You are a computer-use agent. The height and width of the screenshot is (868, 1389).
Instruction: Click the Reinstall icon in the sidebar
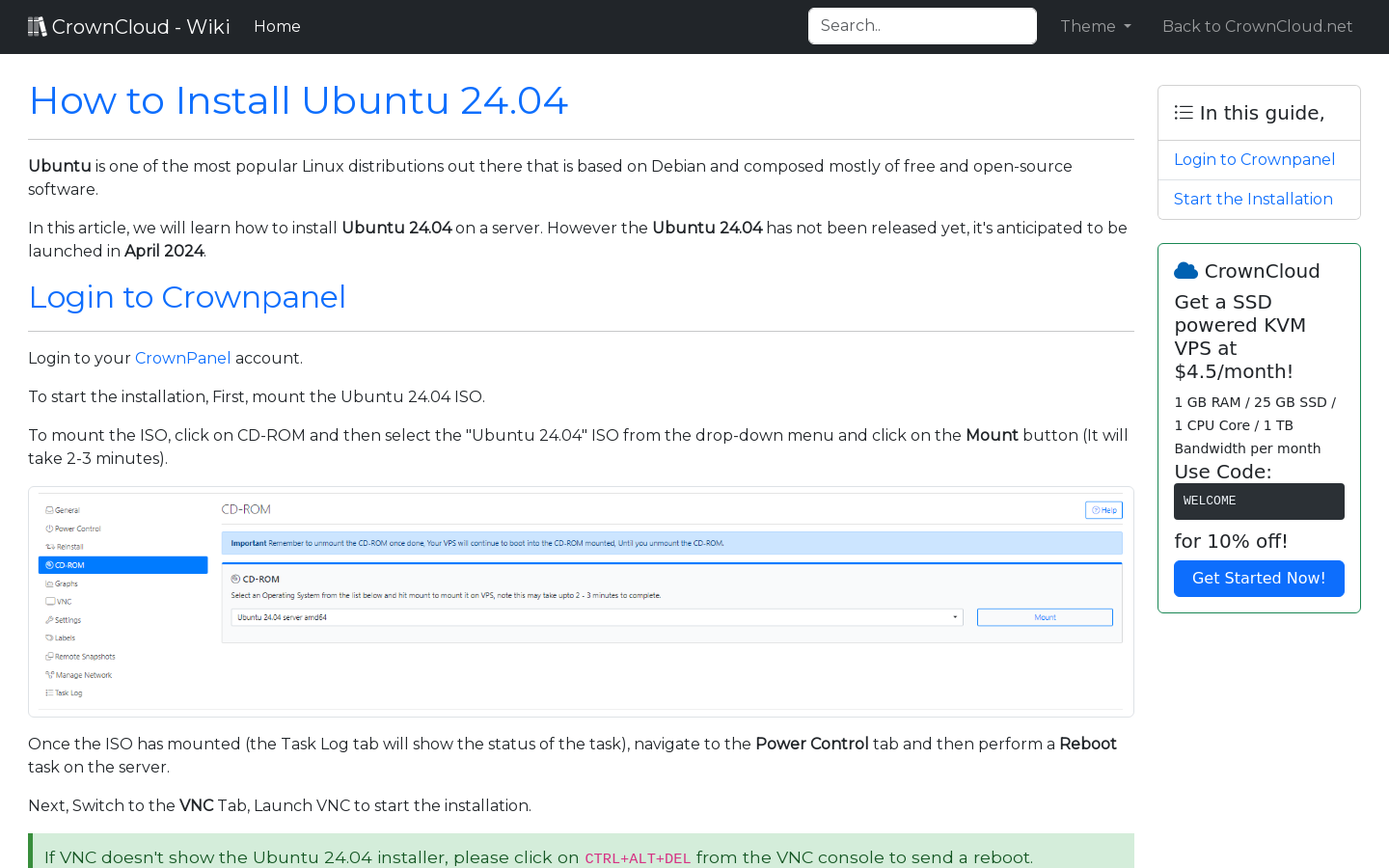(x=49, y=546)
